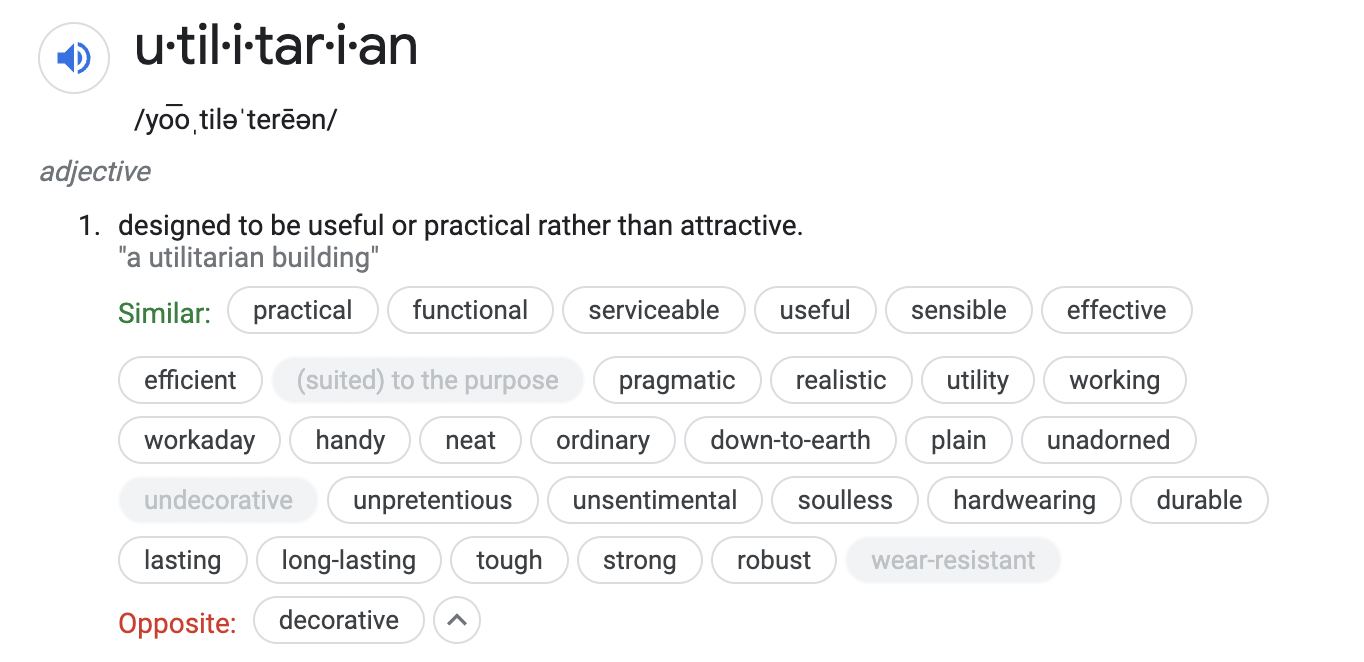Play the utilitarian pronunciation audio

[73, 60]
